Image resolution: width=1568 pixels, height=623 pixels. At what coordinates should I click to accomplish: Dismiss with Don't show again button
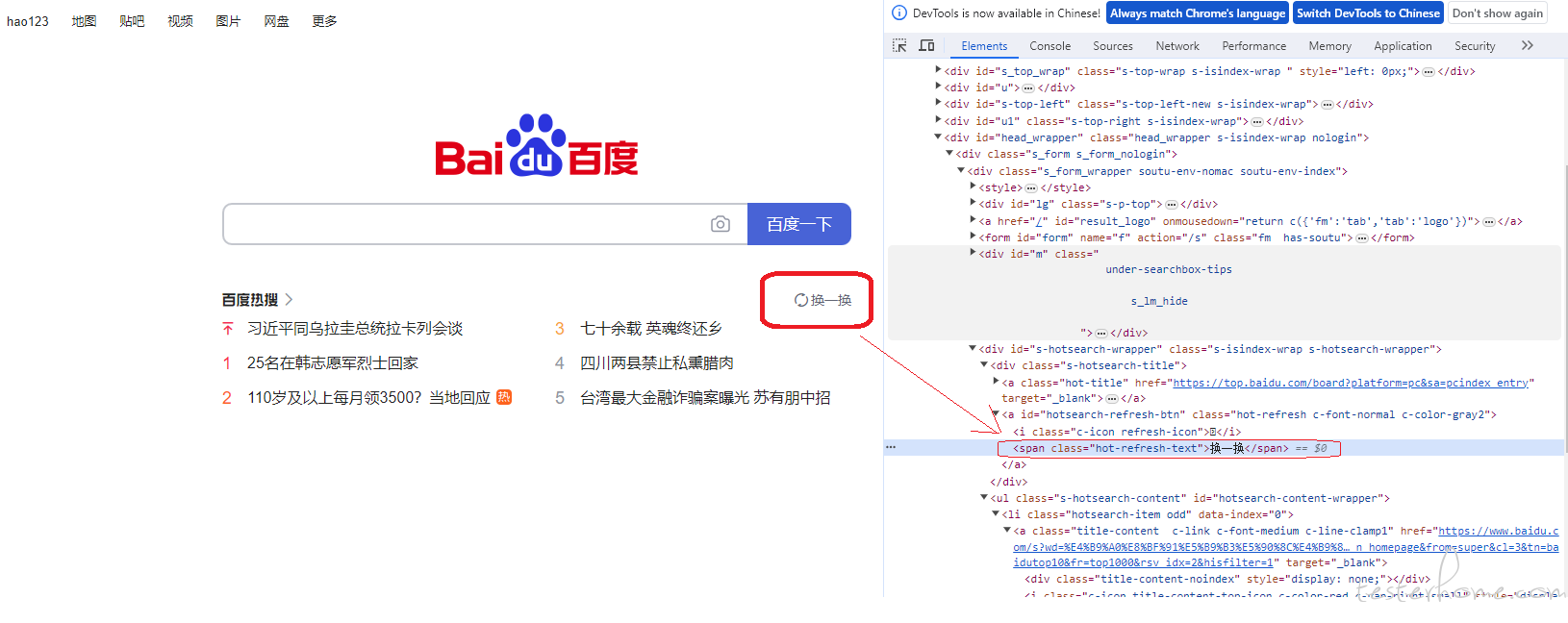[x=1497, y=13]
